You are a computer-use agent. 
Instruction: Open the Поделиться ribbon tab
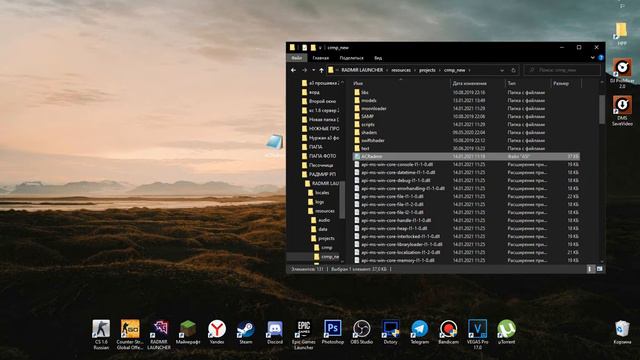351,58
